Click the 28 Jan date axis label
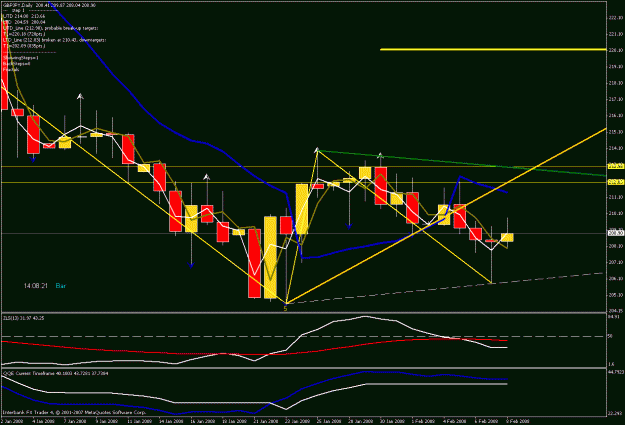The width and height of the screenshot is (625, 425). pos(360,421)
